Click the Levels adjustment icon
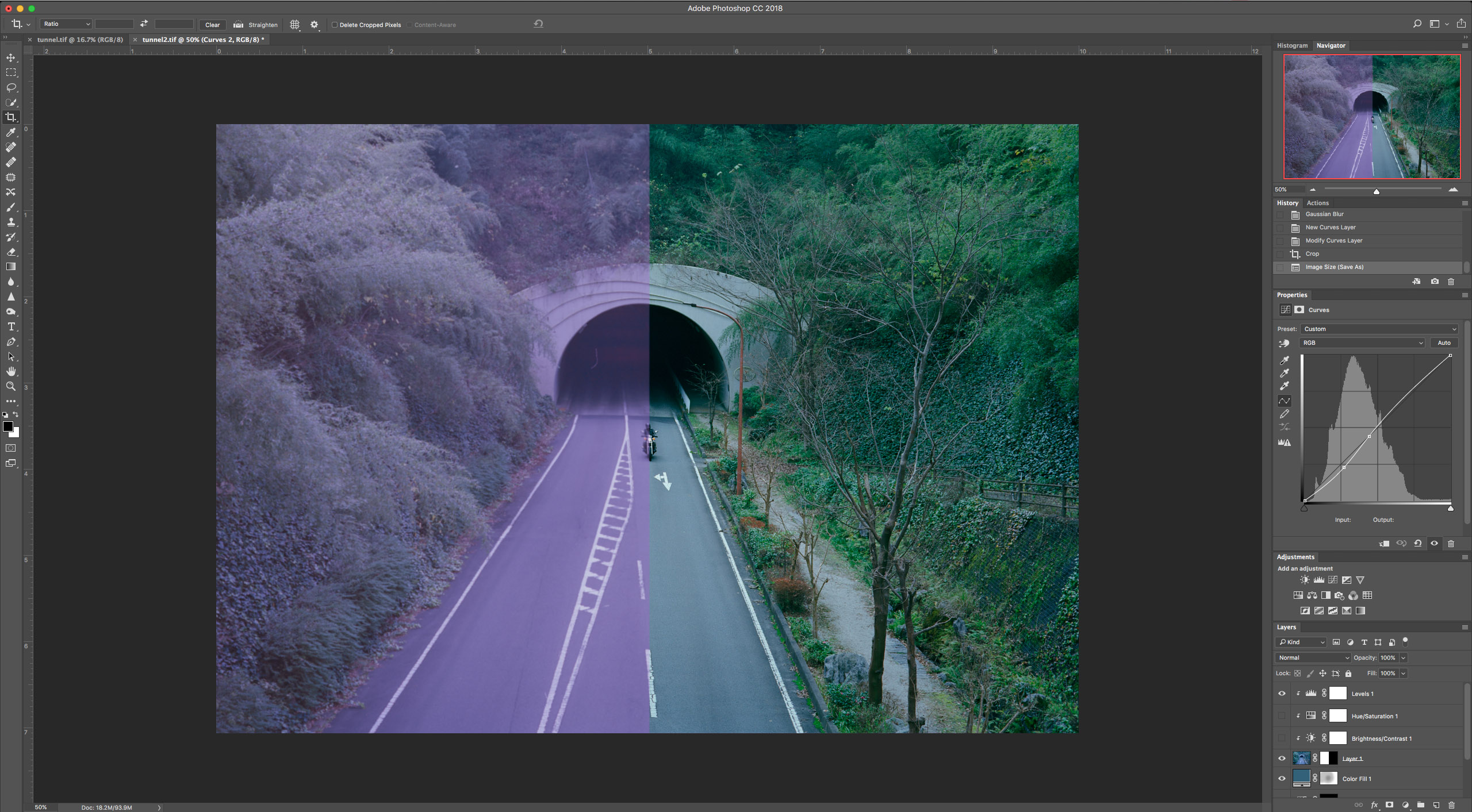 [1318, 580]
